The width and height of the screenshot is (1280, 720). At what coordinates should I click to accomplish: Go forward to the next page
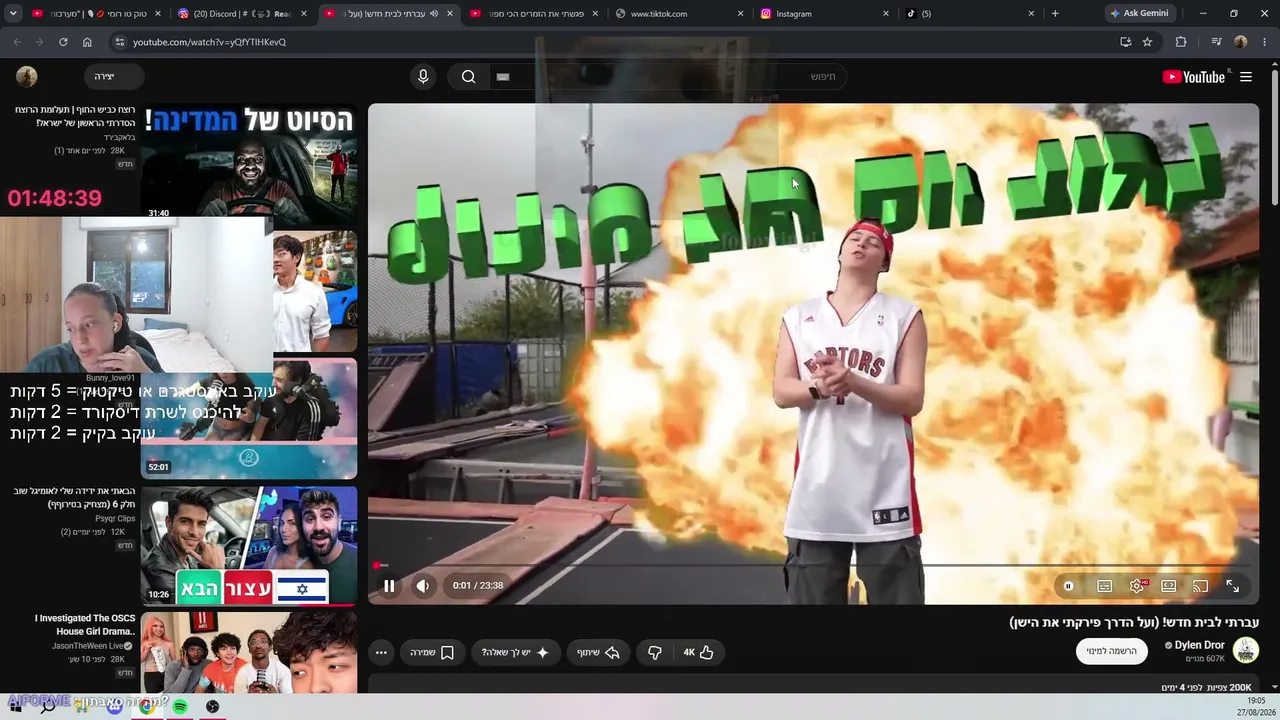click(x=40, y=42)
